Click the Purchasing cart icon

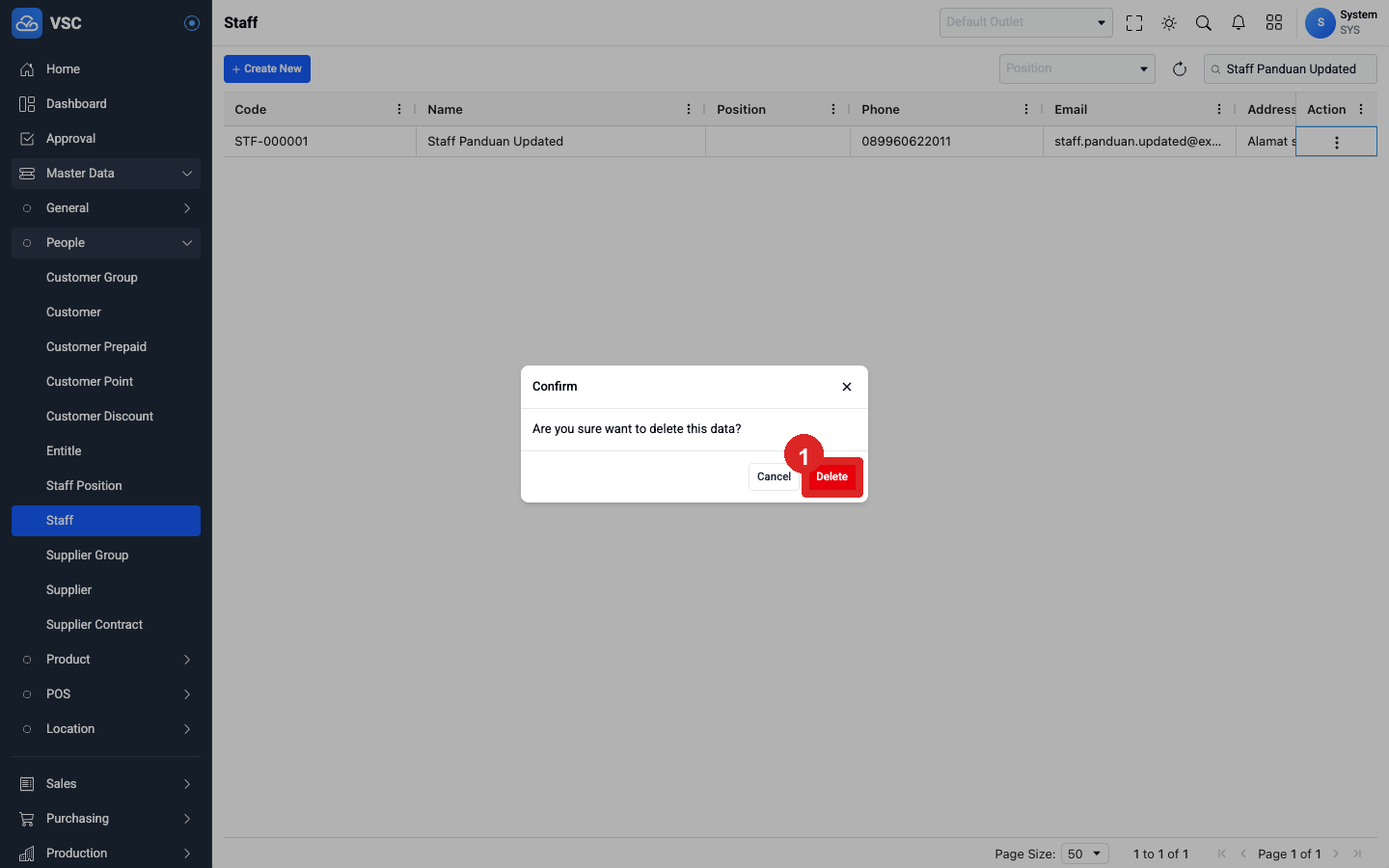[27, 819]
